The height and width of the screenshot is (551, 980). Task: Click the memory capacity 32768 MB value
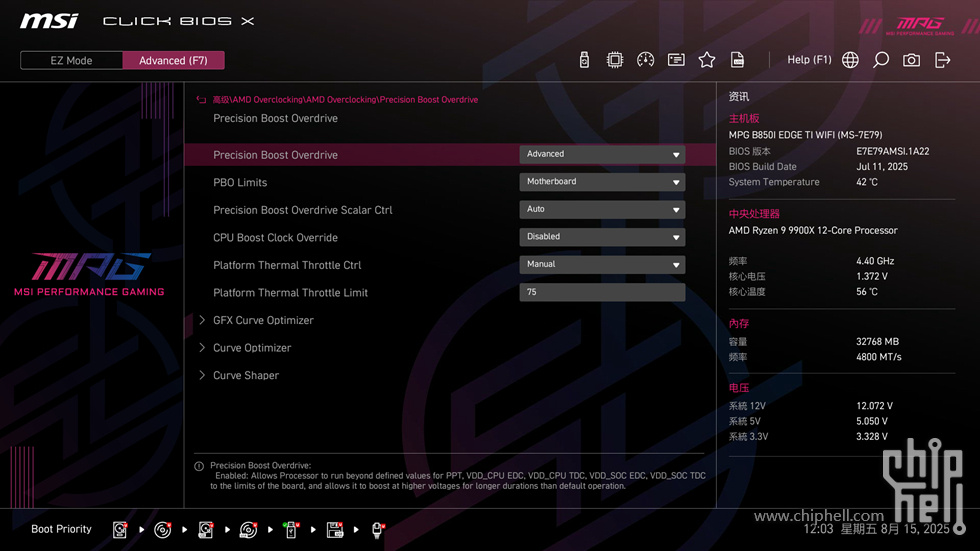pos(878,342)
